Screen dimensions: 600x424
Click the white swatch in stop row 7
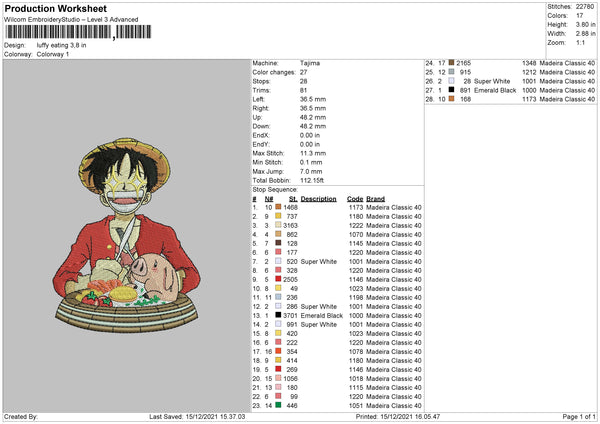pyautogui.click(x=278, y=261)
